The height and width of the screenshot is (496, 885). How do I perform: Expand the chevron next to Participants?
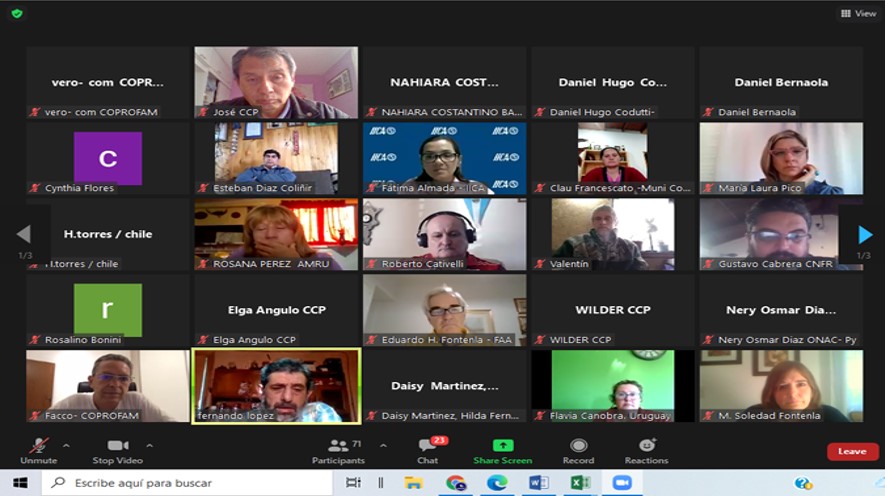coord(383,445)
